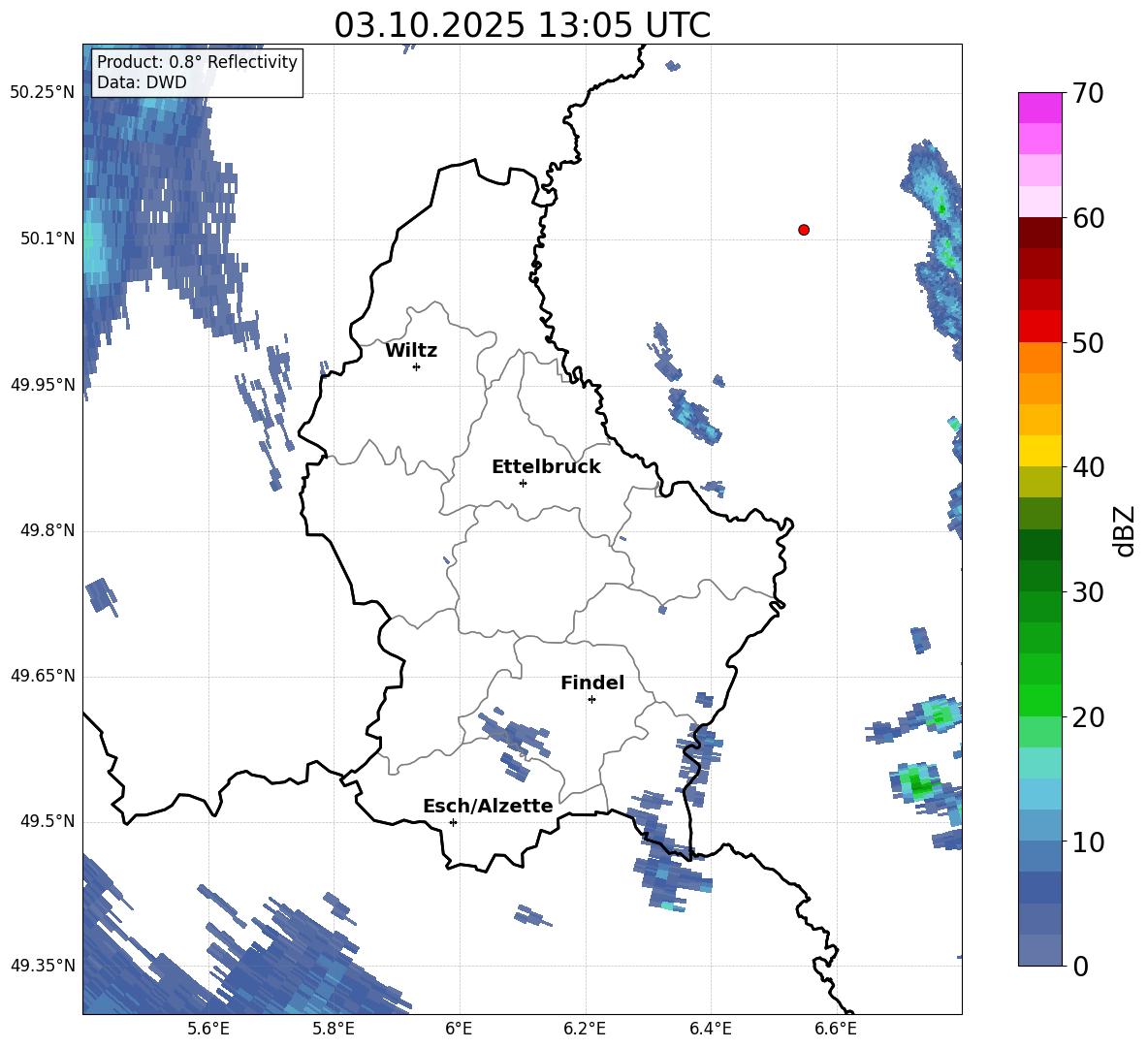Click the 49.5°N latitude label
This screenshot has width=1148, height=1048.
tap(48, 821)
